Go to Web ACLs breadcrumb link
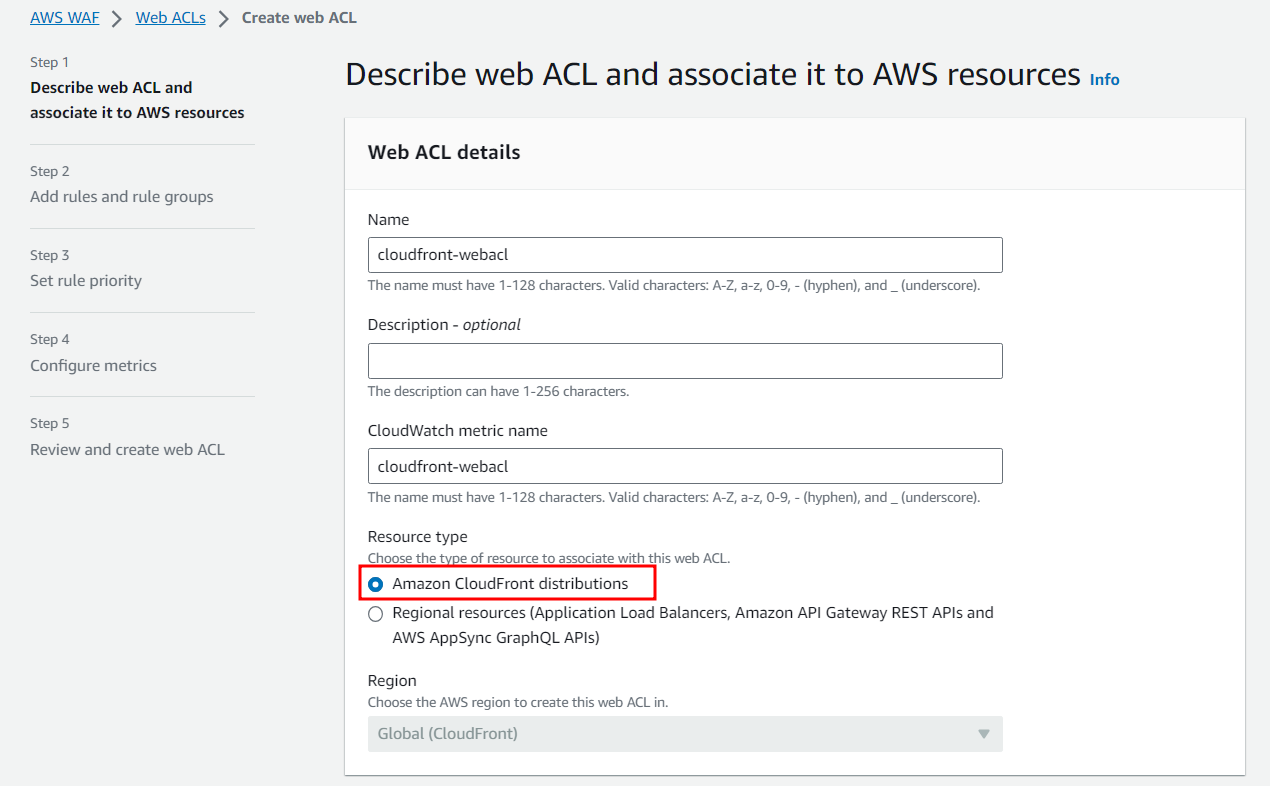This screenshot has width=1270, height=786. 171,17
